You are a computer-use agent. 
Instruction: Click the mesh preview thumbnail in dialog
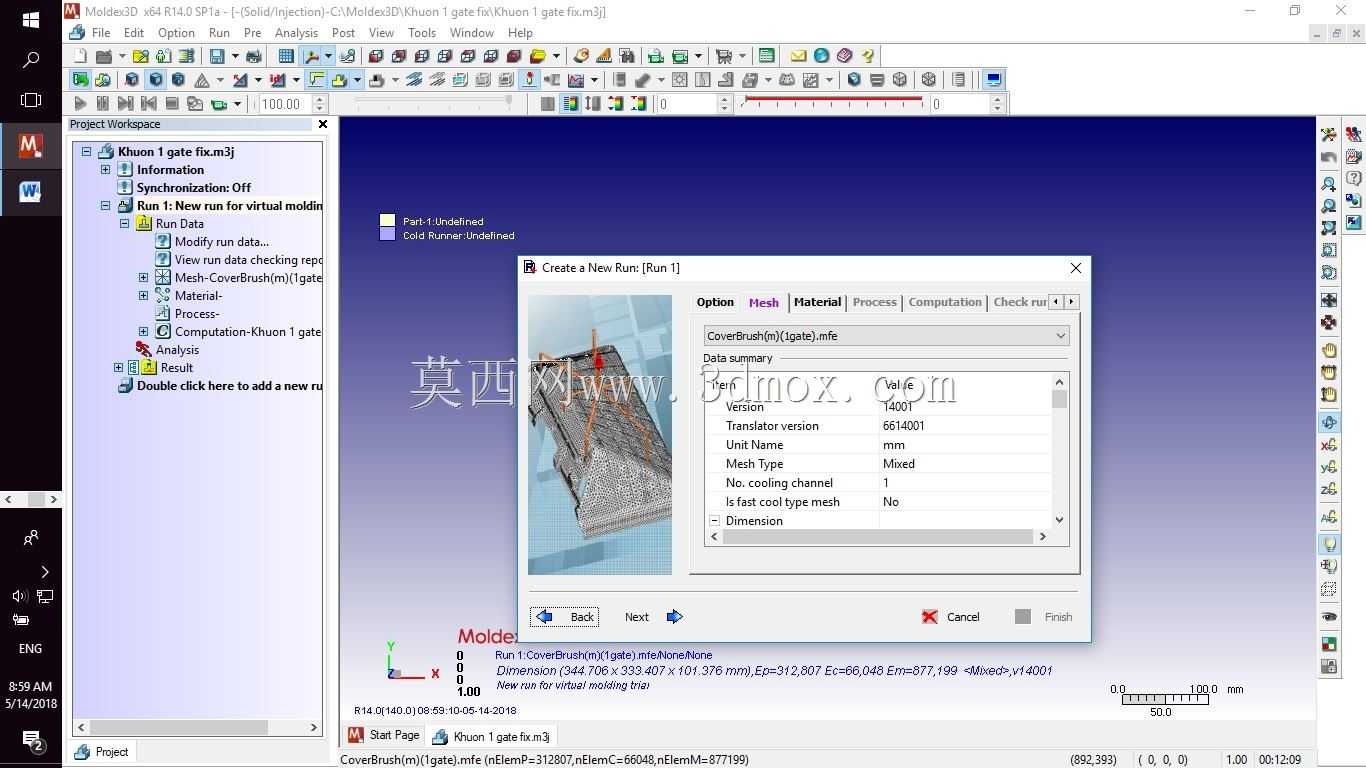(600, 435)
